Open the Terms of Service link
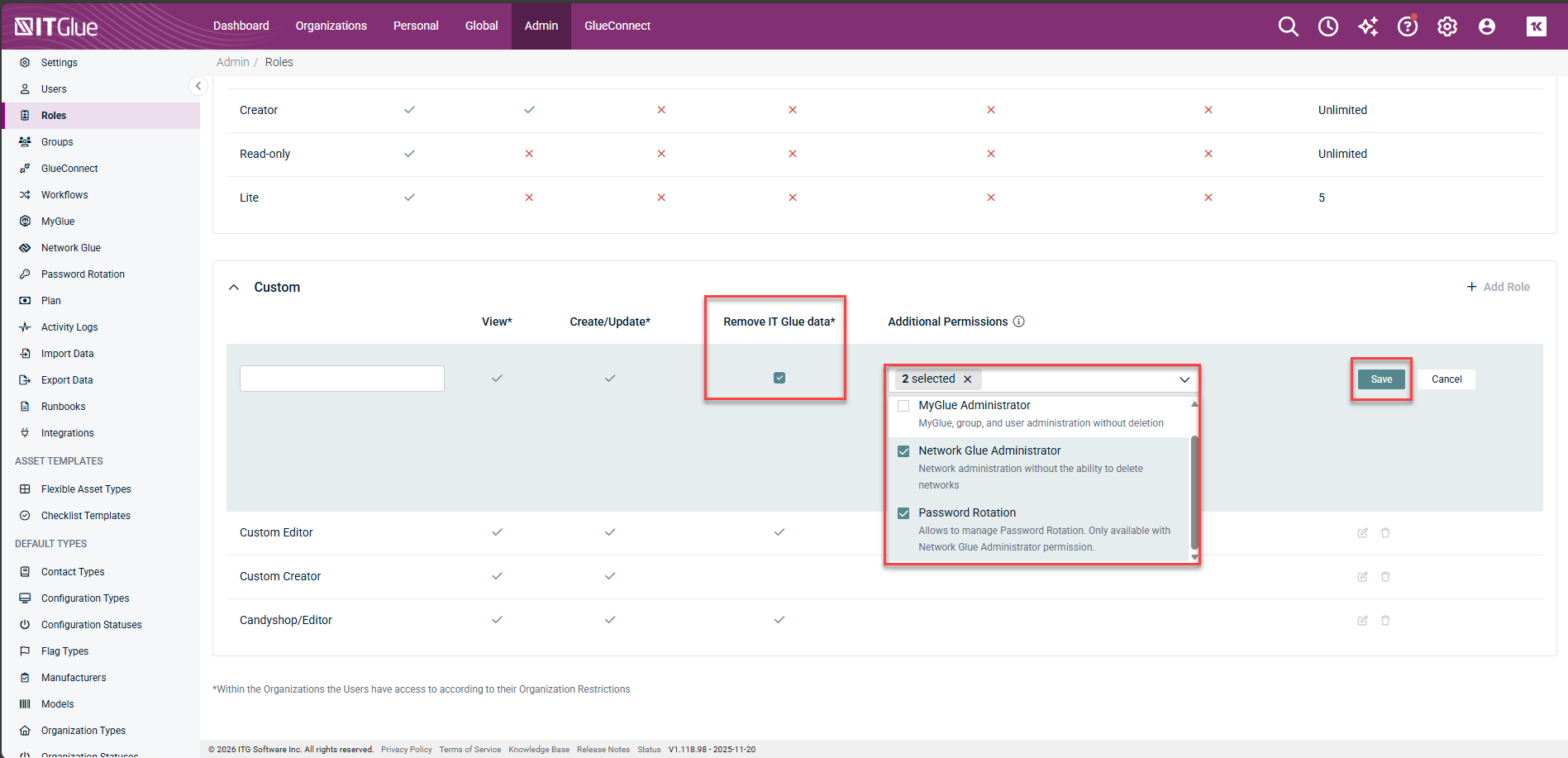1568x758 pixels. coord(470,750)
